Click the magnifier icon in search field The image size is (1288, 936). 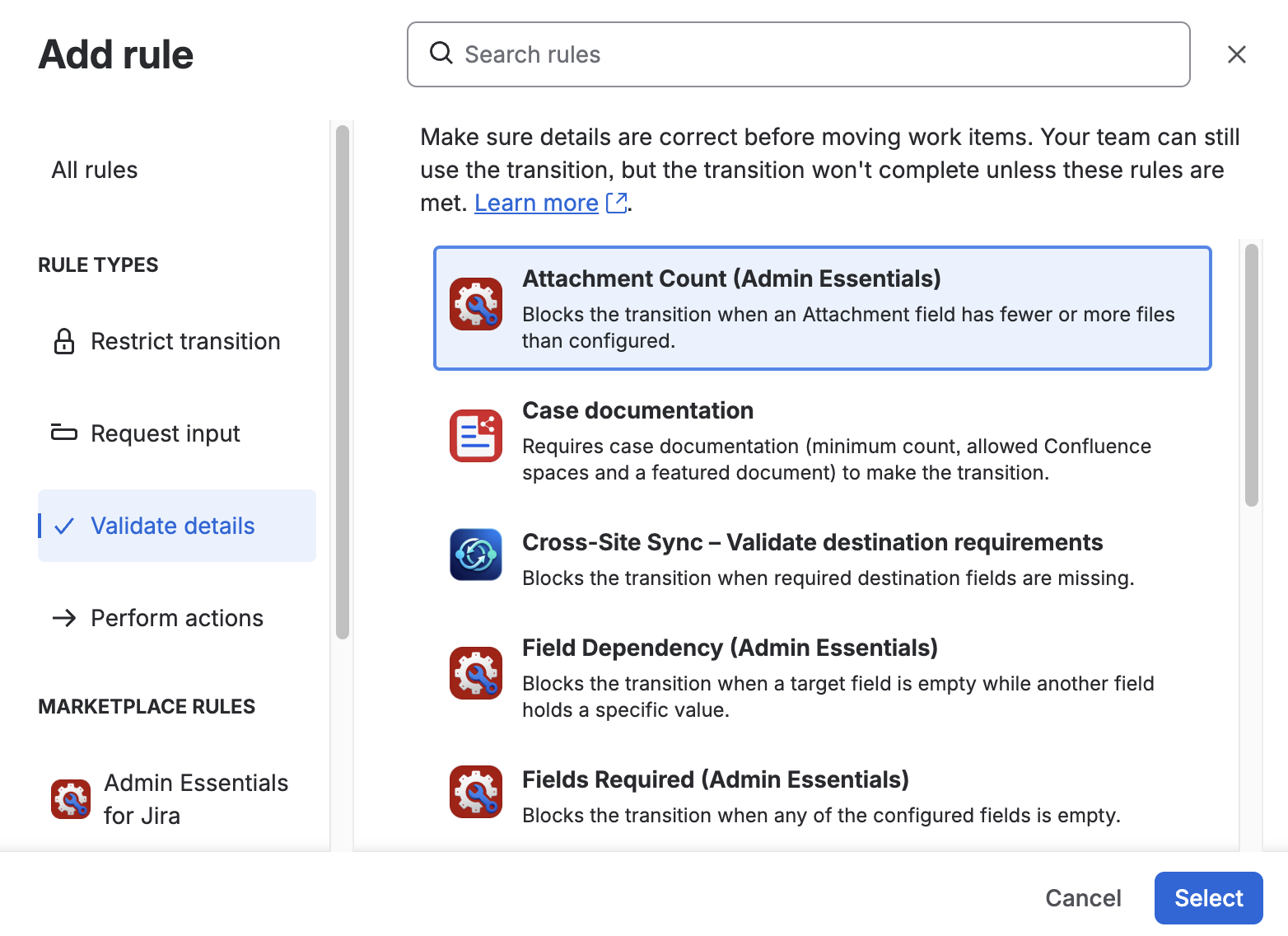click(x=441, y=54)
